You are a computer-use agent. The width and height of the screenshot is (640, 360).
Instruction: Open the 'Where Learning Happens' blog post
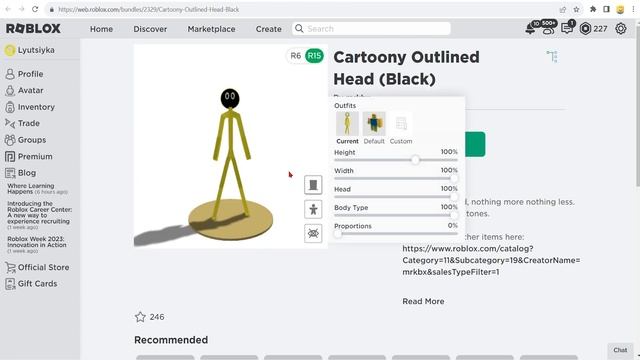pyautogui.click(x=37, y=189)
